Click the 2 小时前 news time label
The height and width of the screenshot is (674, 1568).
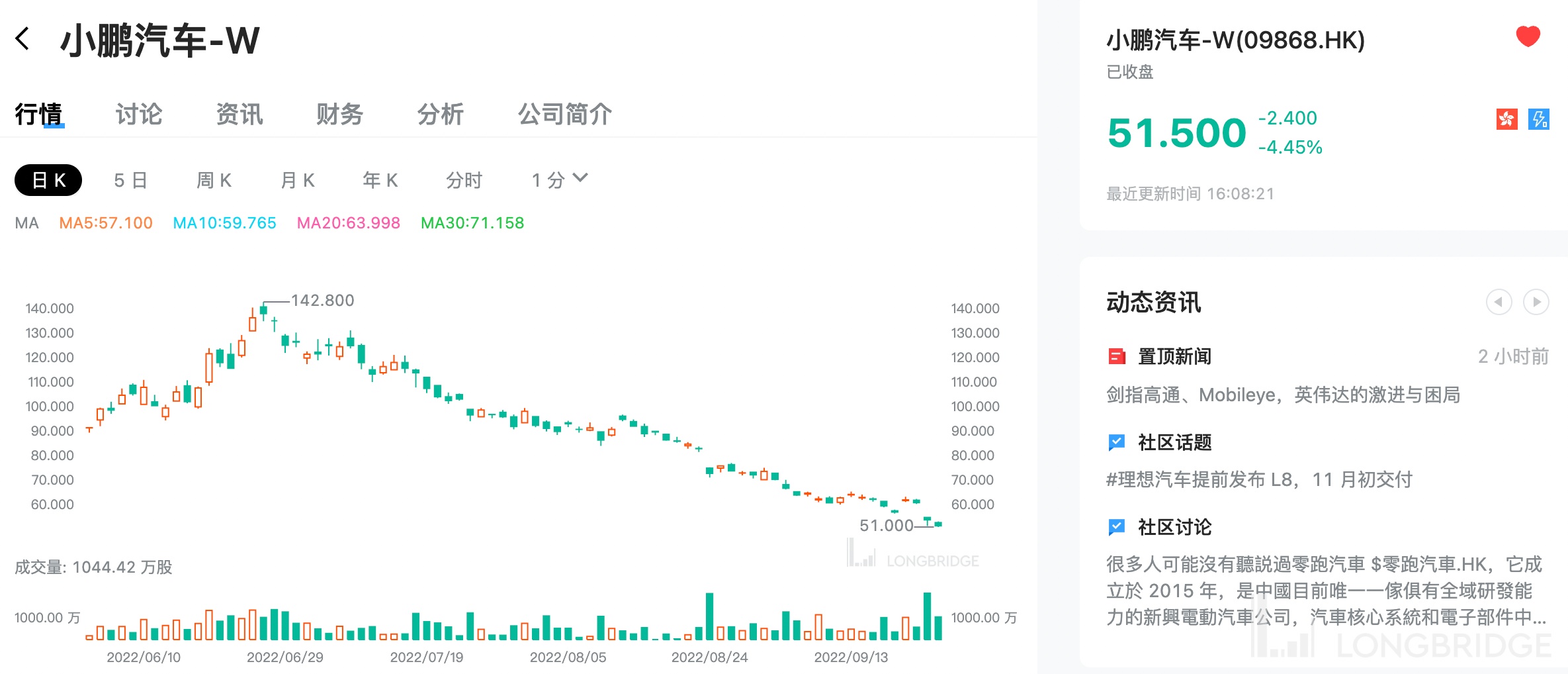(x=1514, y=357)
